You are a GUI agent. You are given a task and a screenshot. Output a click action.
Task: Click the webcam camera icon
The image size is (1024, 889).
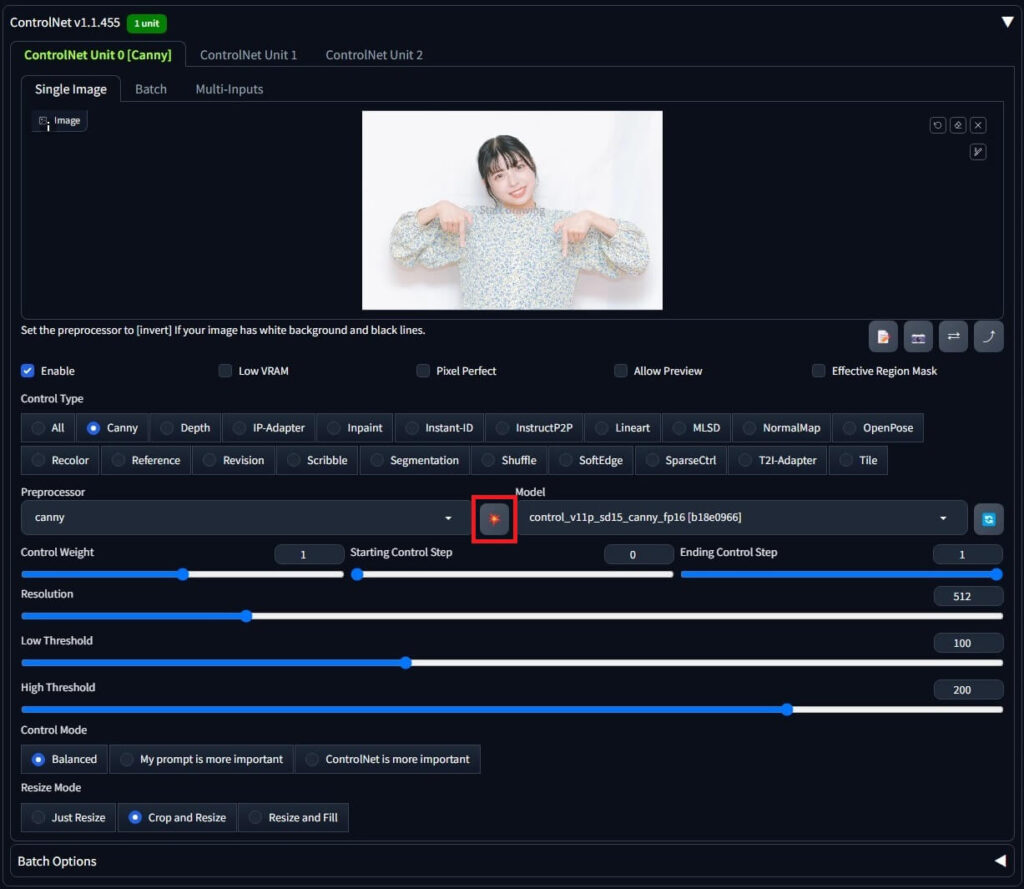pos(918,337)
